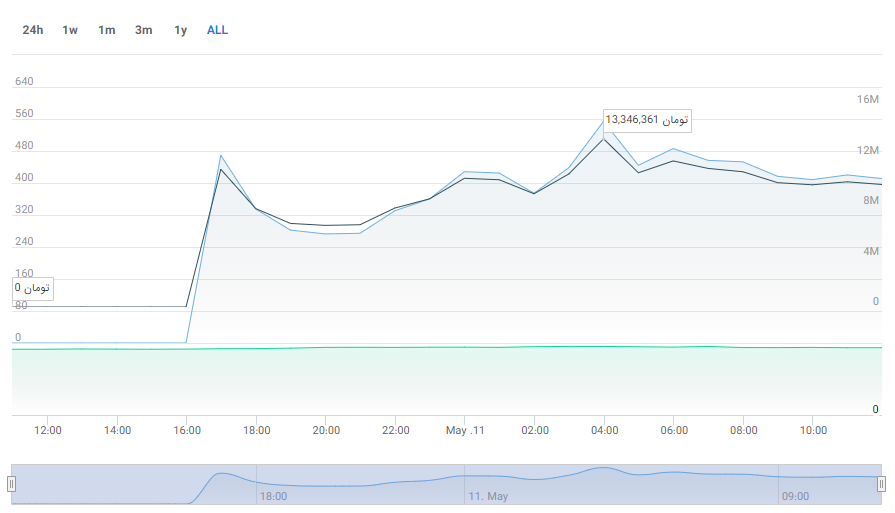895x513 pixels.
Task: Click the 18:00 marker in navigator
Action: coord(273,495)
